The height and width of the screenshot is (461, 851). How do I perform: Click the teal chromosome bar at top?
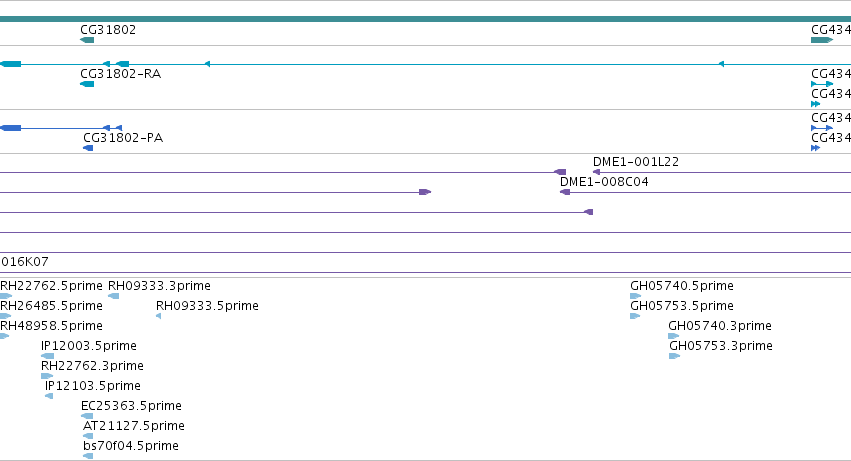426,19
